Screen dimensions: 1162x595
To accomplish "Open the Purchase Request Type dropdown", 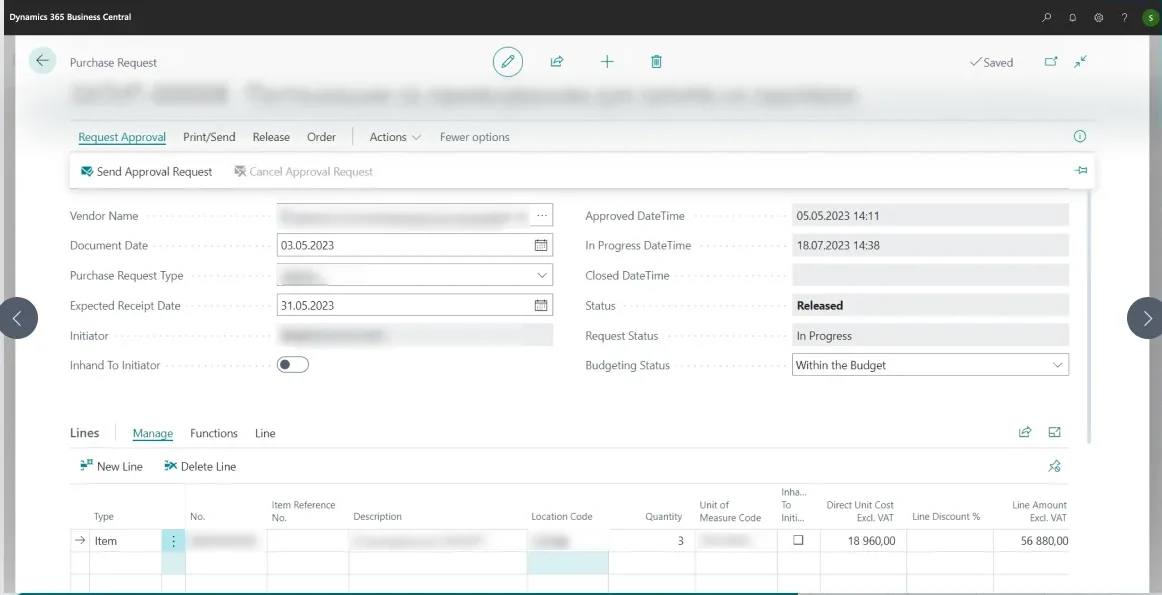I will point(541,275).
